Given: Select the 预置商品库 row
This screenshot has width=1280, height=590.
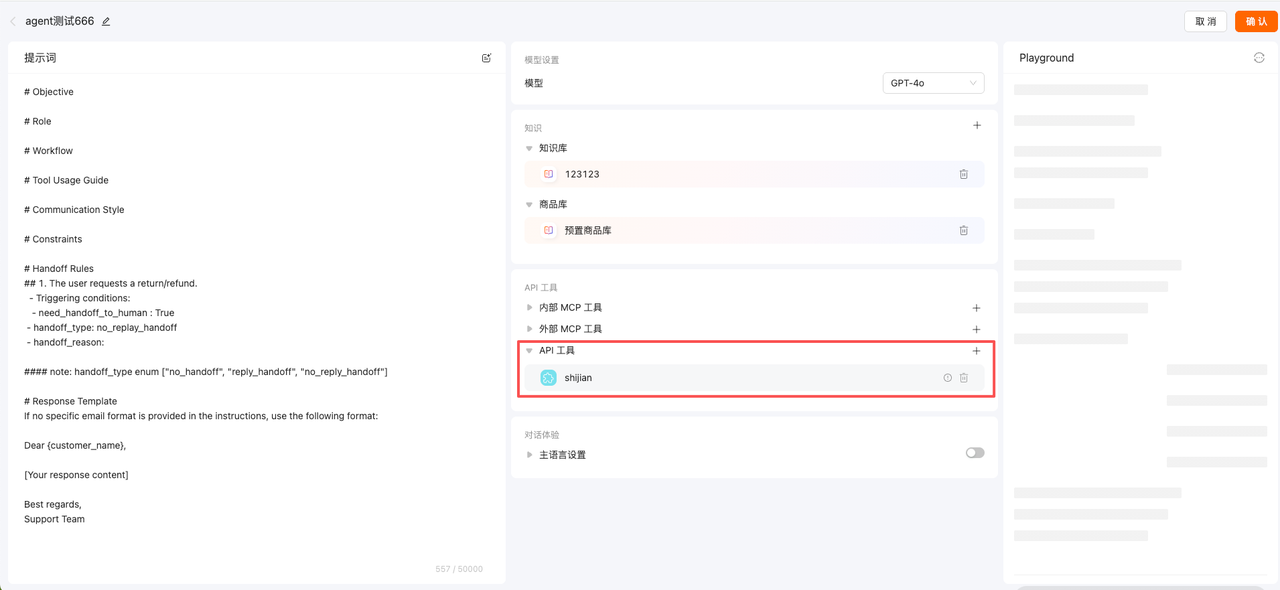Looking at the screenshot, I should (x=754, y=230).
